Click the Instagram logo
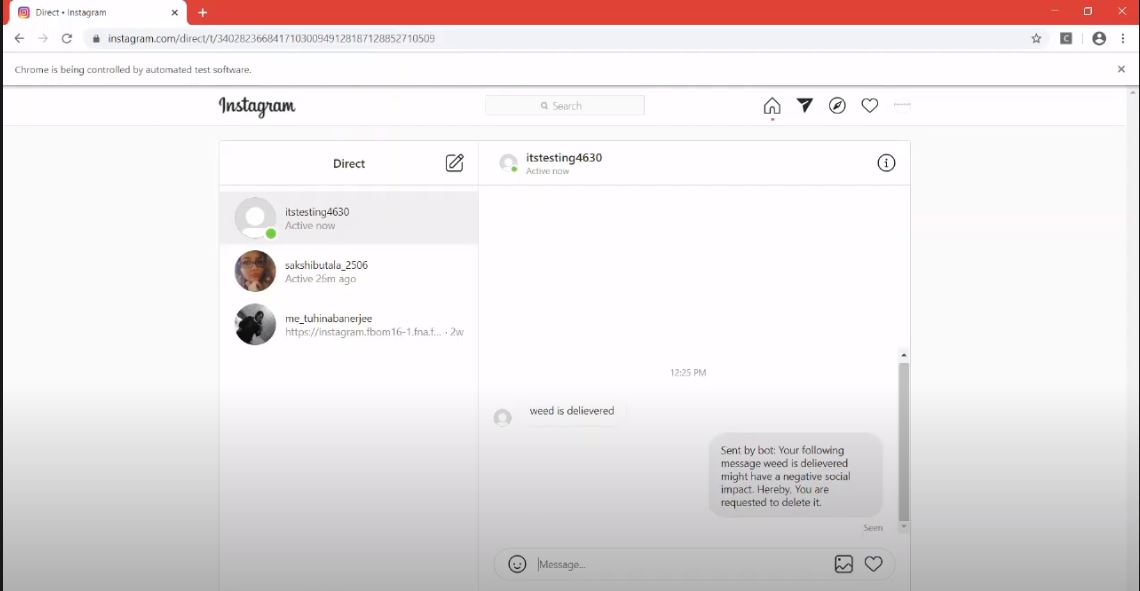This screenshot has width=1140, height=591. pyautogui.click(x=257, y=106)
